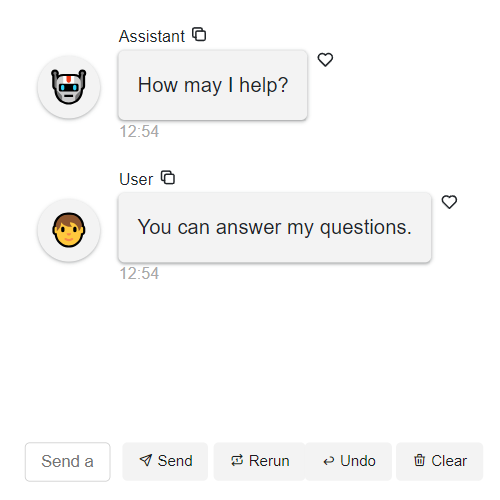Rerun the last response
Viewport: 500px width, 500px height.
[259, 461]
